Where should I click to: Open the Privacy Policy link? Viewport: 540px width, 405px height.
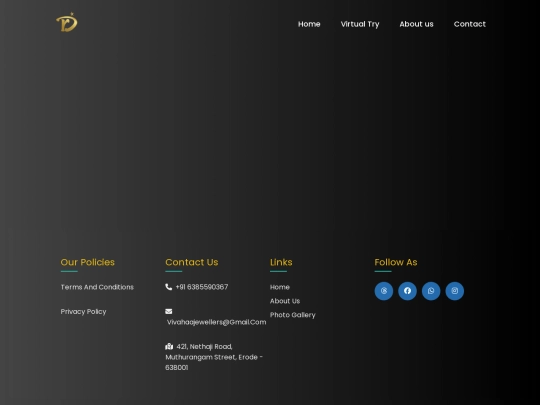coord(83,312)
